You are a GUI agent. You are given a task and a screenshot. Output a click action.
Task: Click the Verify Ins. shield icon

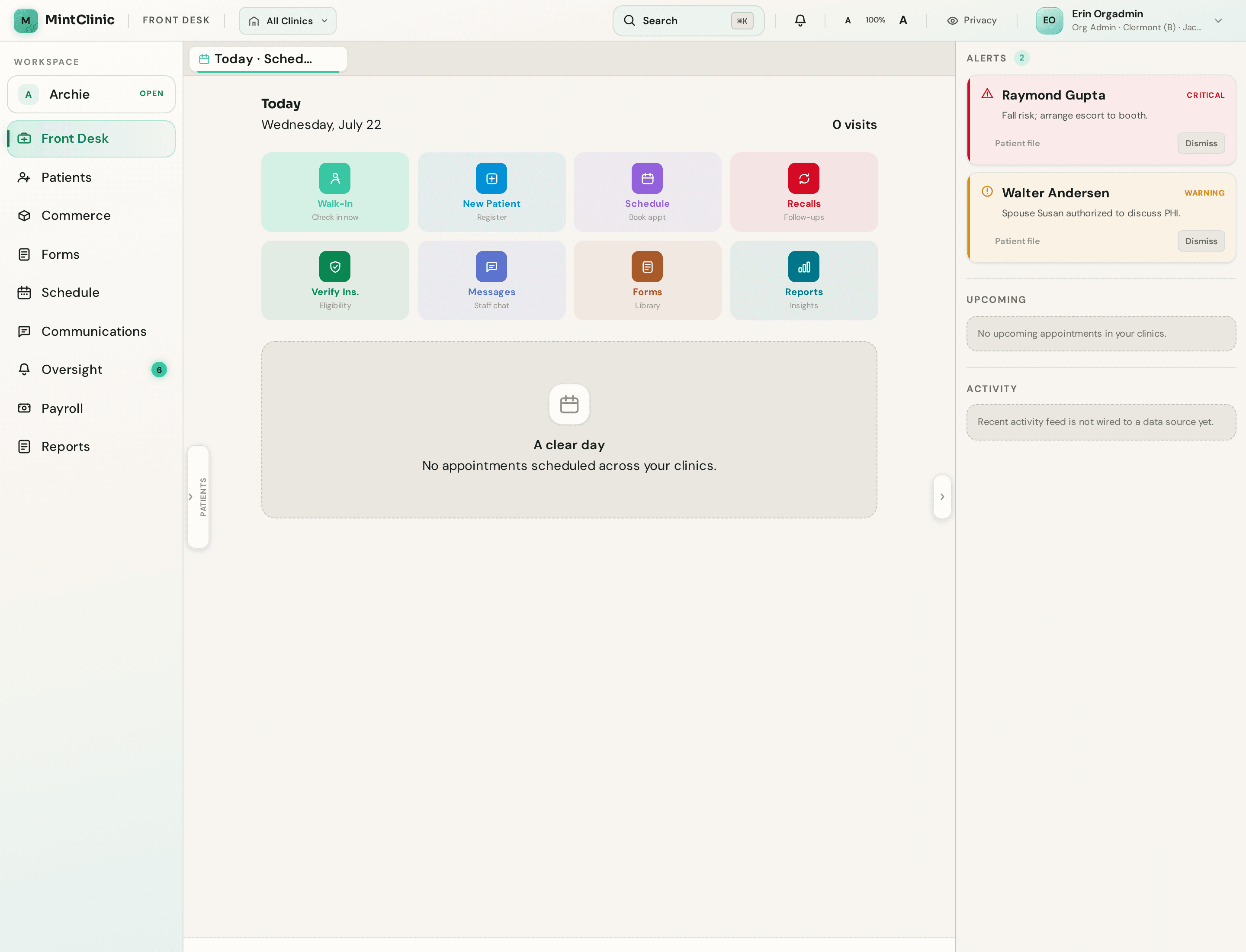pyautogui.click(x=335, y=266)
